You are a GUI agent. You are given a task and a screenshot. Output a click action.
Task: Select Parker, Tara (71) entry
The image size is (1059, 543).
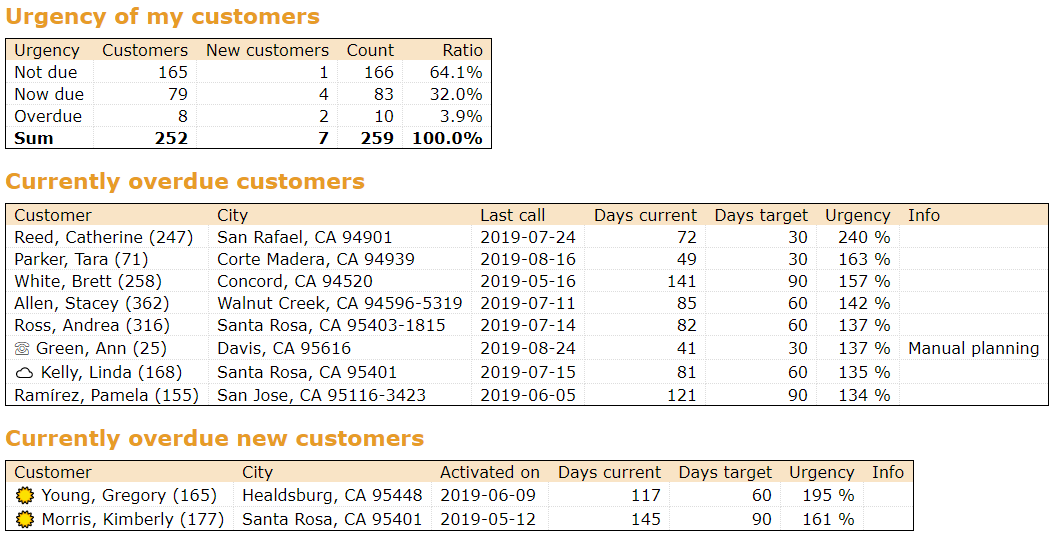[81, 259]
